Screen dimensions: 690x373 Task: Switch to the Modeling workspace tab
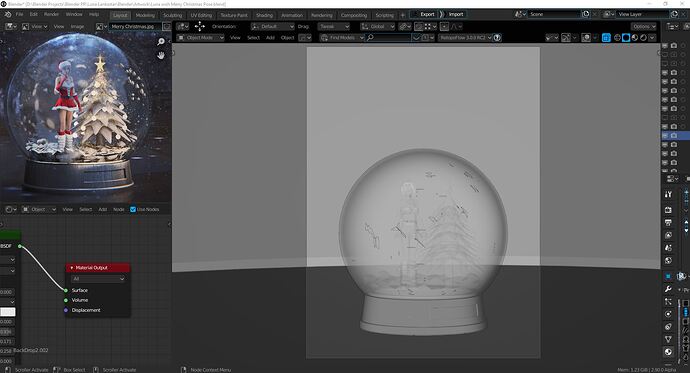(145, 15)
